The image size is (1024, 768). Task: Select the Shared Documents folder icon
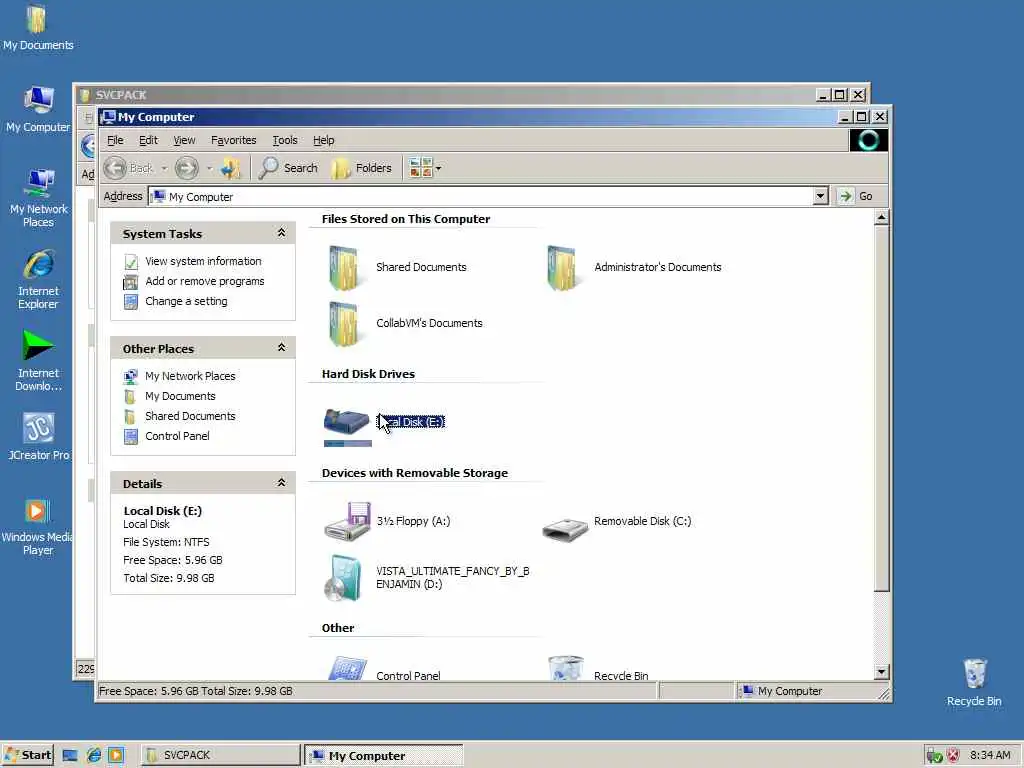pos(344,267)
